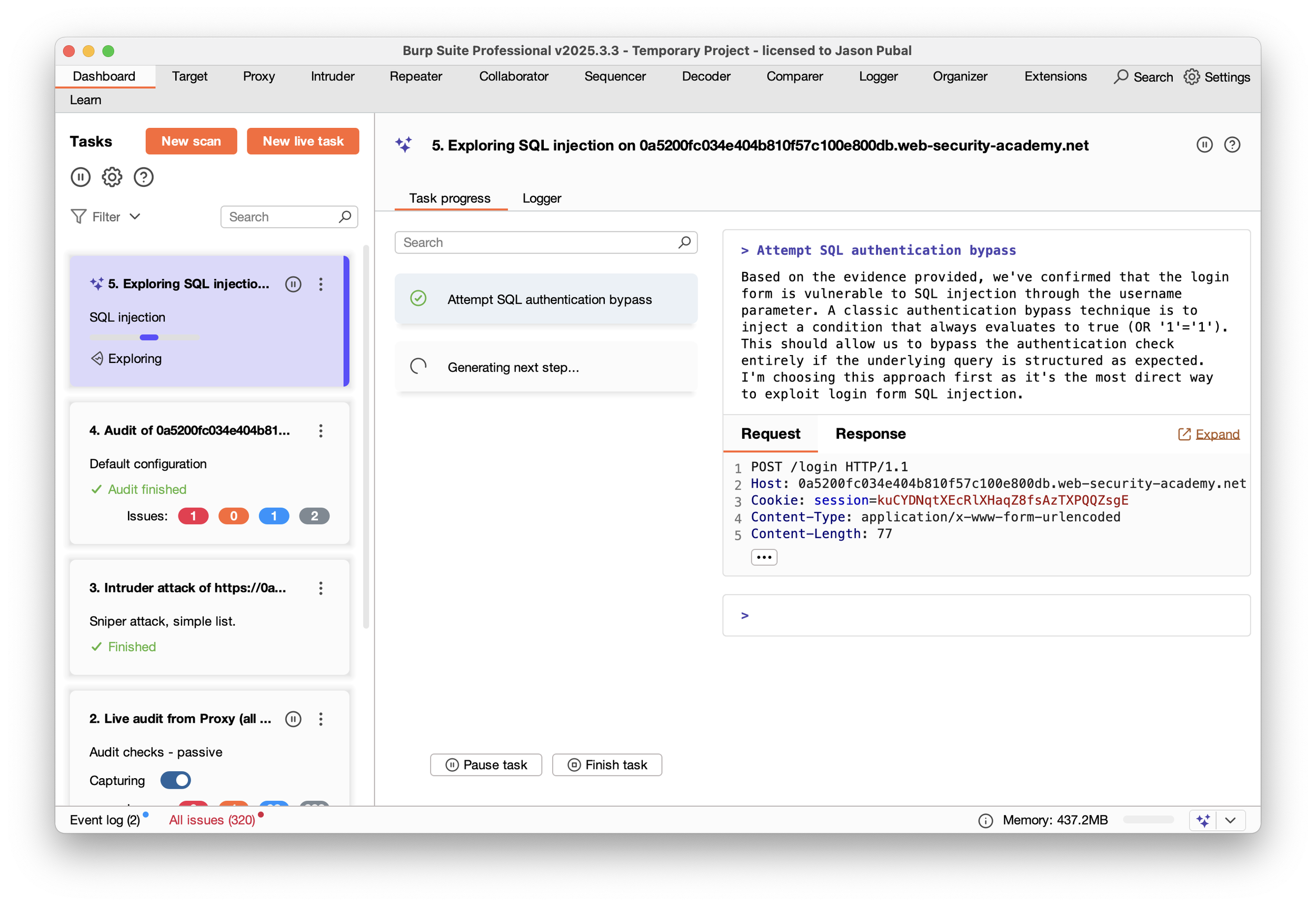The image size is (1316, 906).
Task: Switch to the Proxy tab
Action: coord(259,77)
